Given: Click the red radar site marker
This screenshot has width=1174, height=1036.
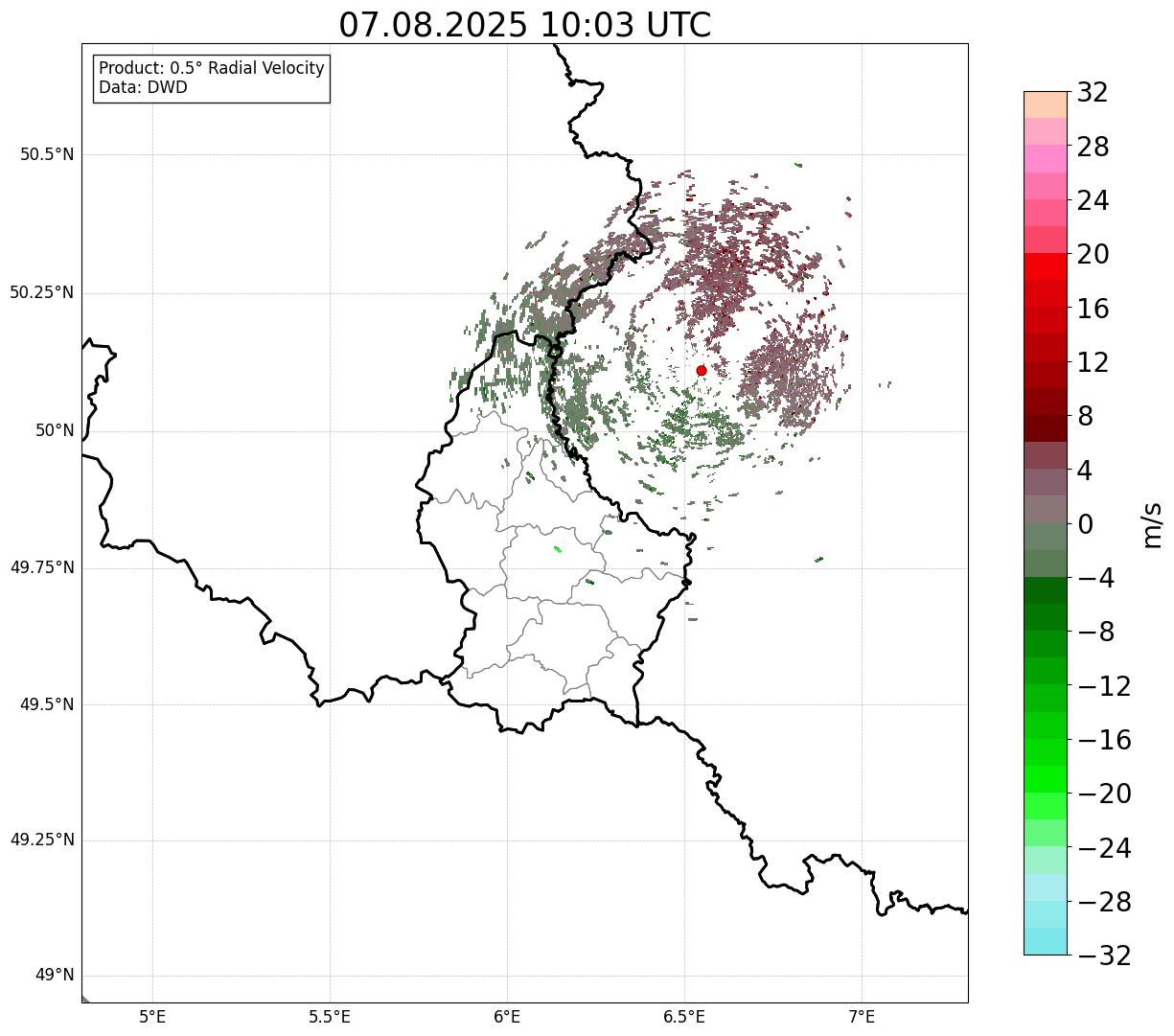Looking at the screenshot, I should coord(702,370).
